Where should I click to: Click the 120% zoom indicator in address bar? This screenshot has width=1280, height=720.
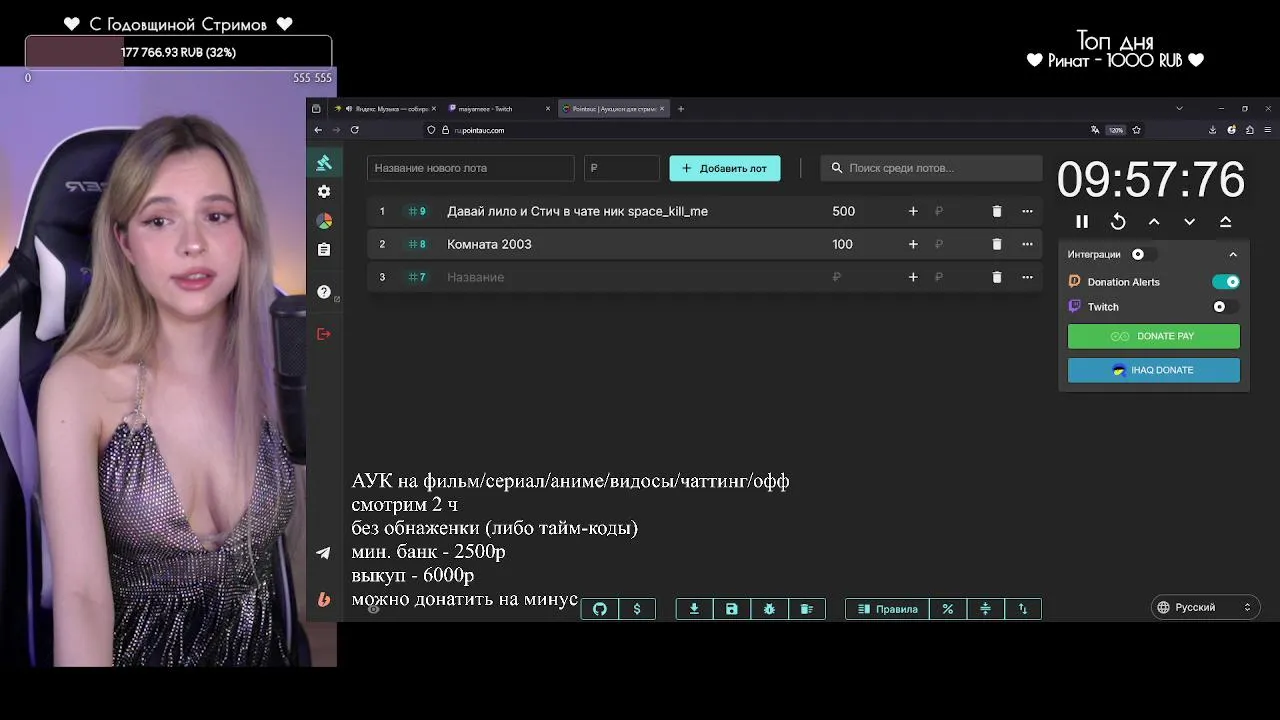point(1116,130)
